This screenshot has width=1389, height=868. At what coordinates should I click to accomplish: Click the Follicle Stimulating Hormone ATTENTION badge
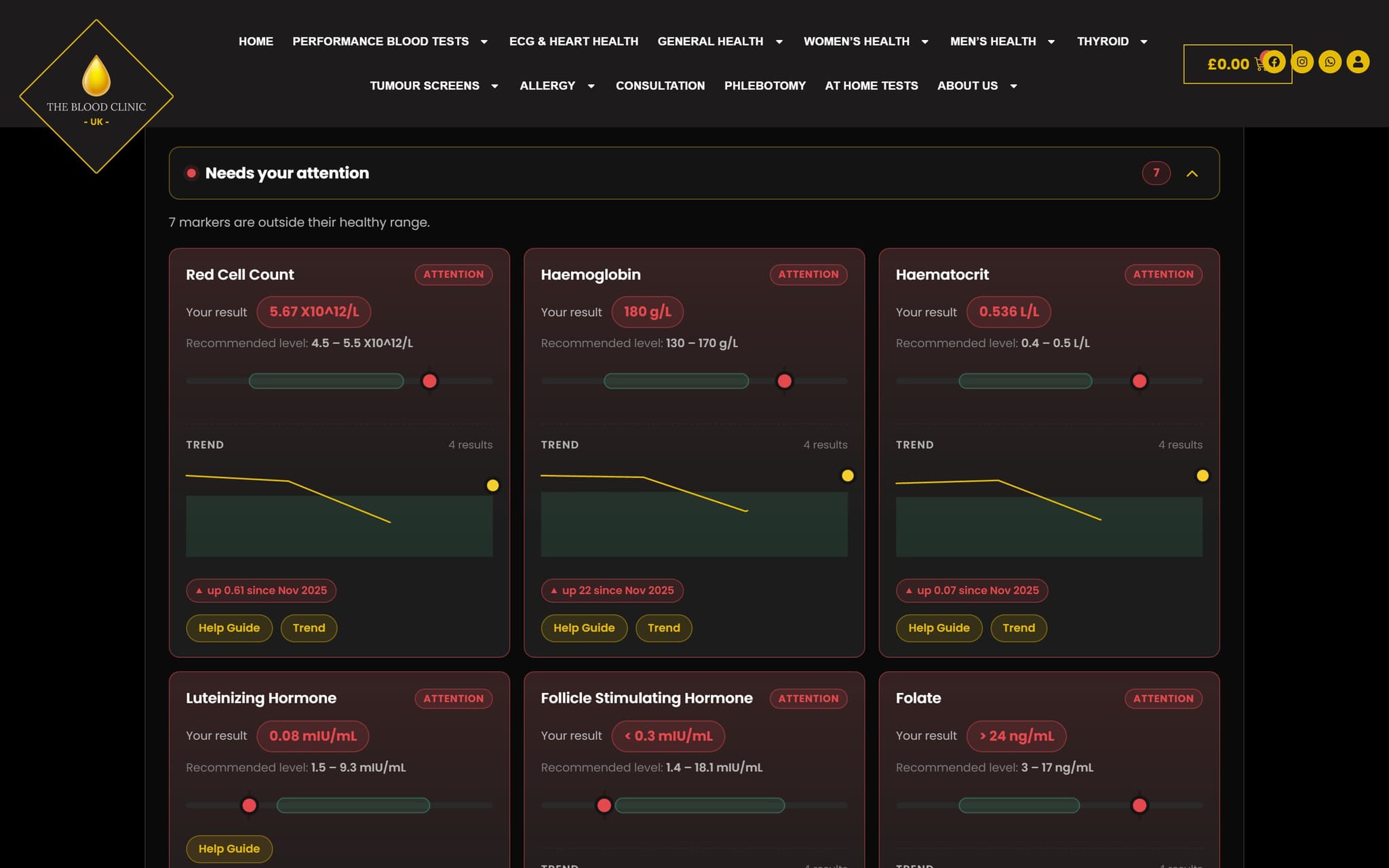[808, 698]
